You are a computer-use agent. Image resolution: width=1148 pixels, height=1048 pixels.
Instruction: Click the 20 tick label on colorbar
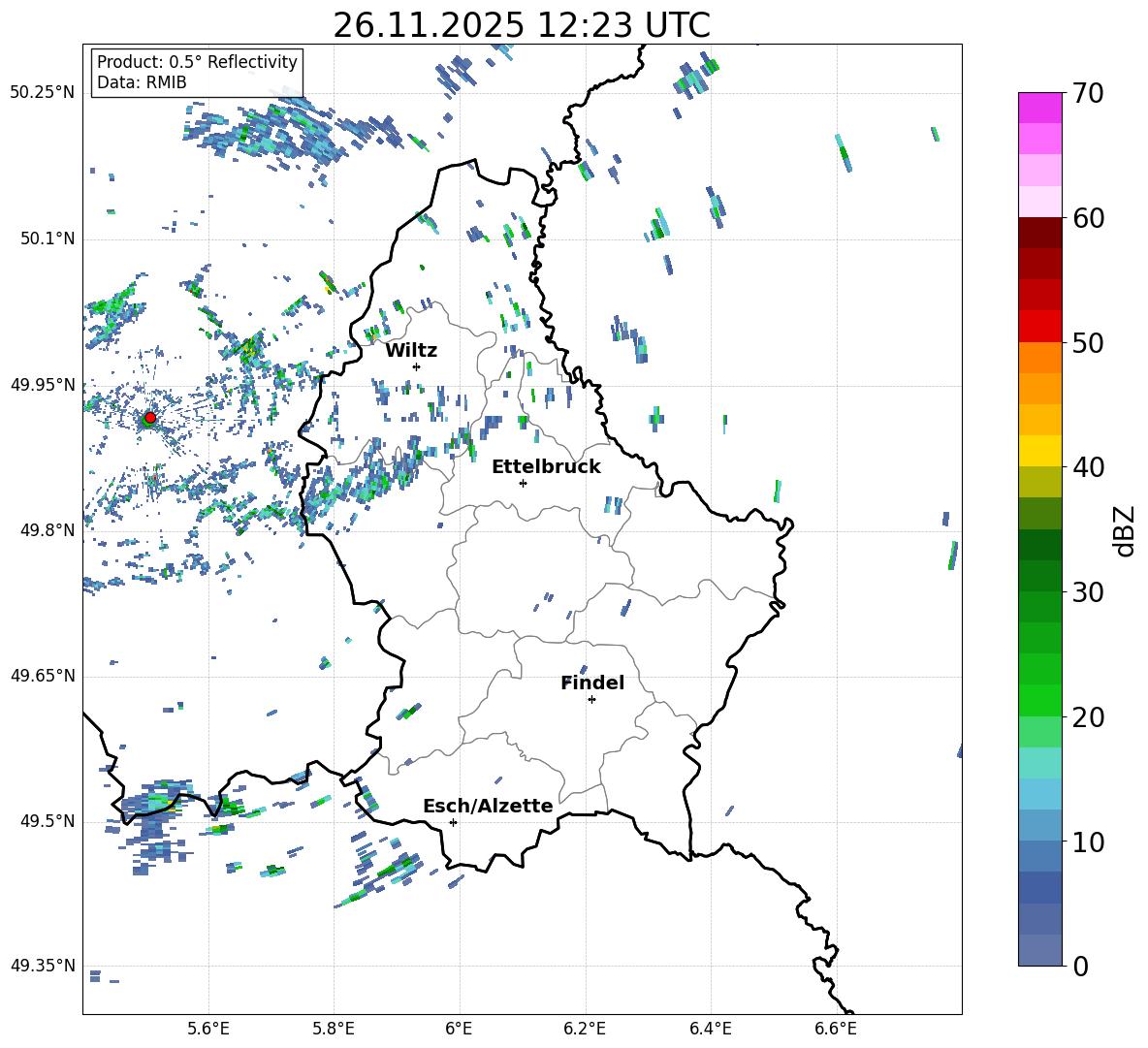pyautogui.click(x=1089, y=717)
